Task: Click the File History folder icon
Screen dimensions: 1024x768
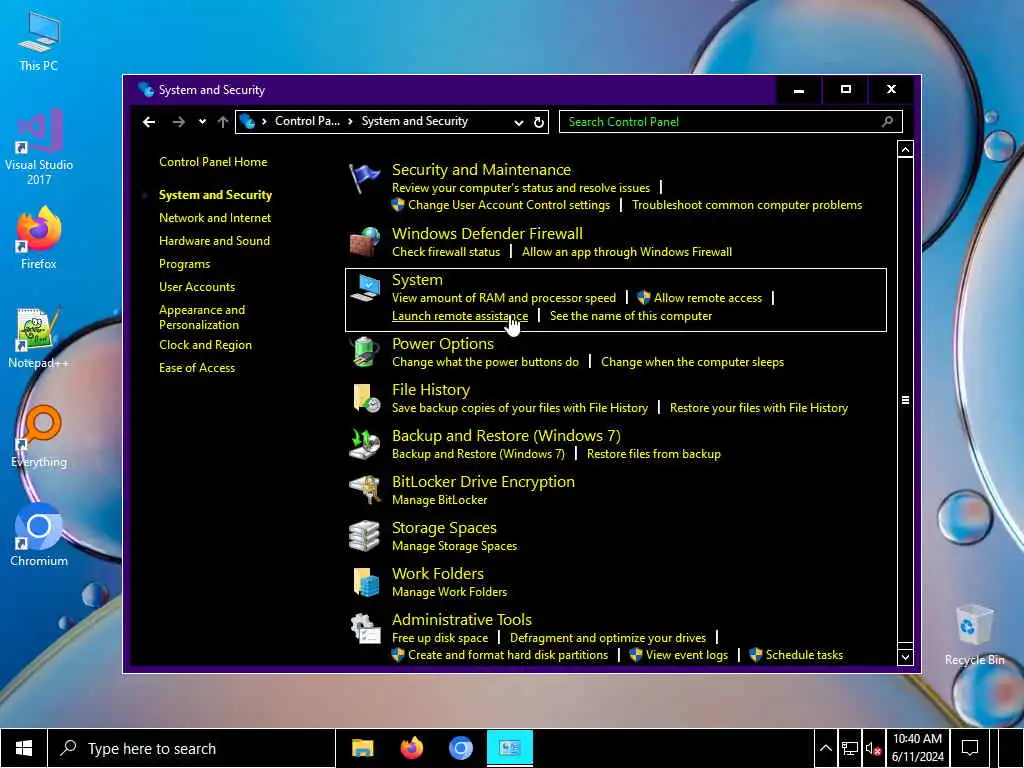Action: 366,398
